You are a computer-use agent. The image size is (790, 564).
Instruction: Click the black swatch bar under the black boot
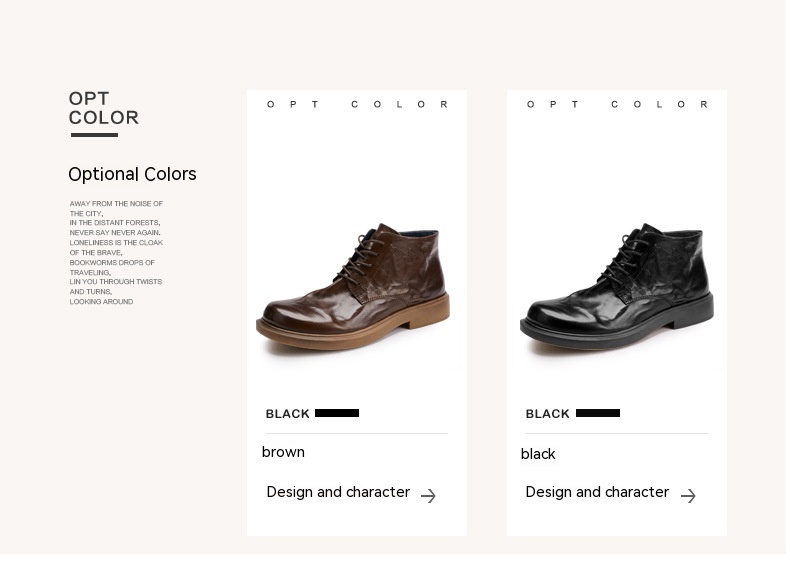[x=598, y=413]
